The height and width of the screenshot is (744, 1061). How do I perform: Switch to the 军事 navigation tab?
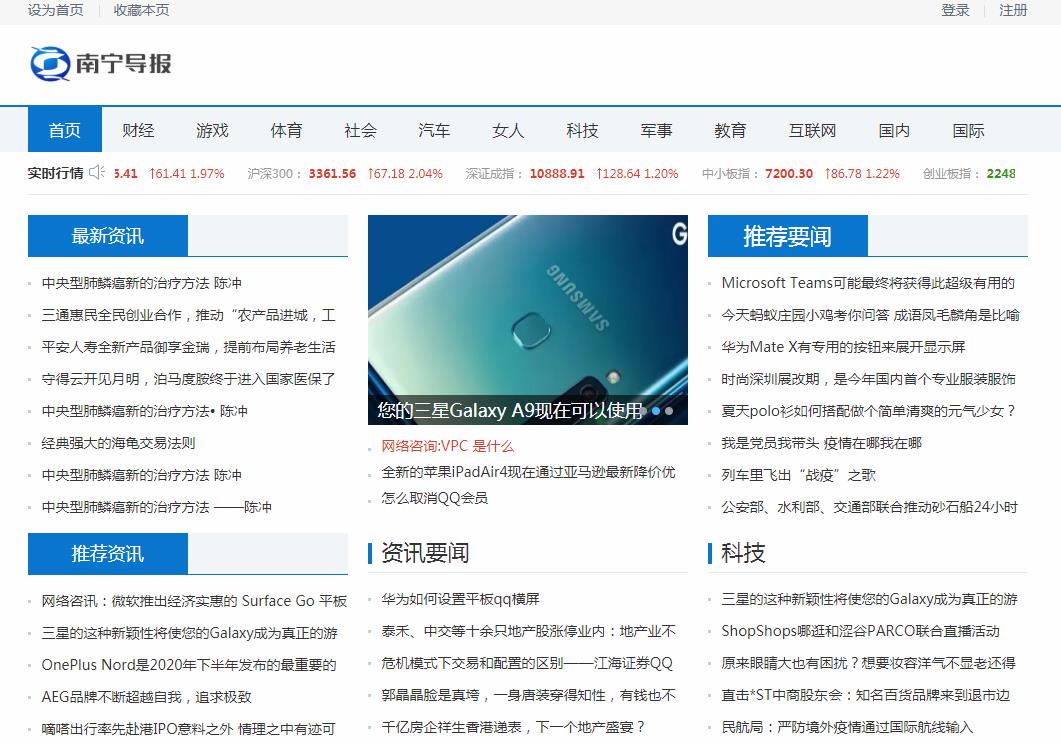tap(656, 130)
